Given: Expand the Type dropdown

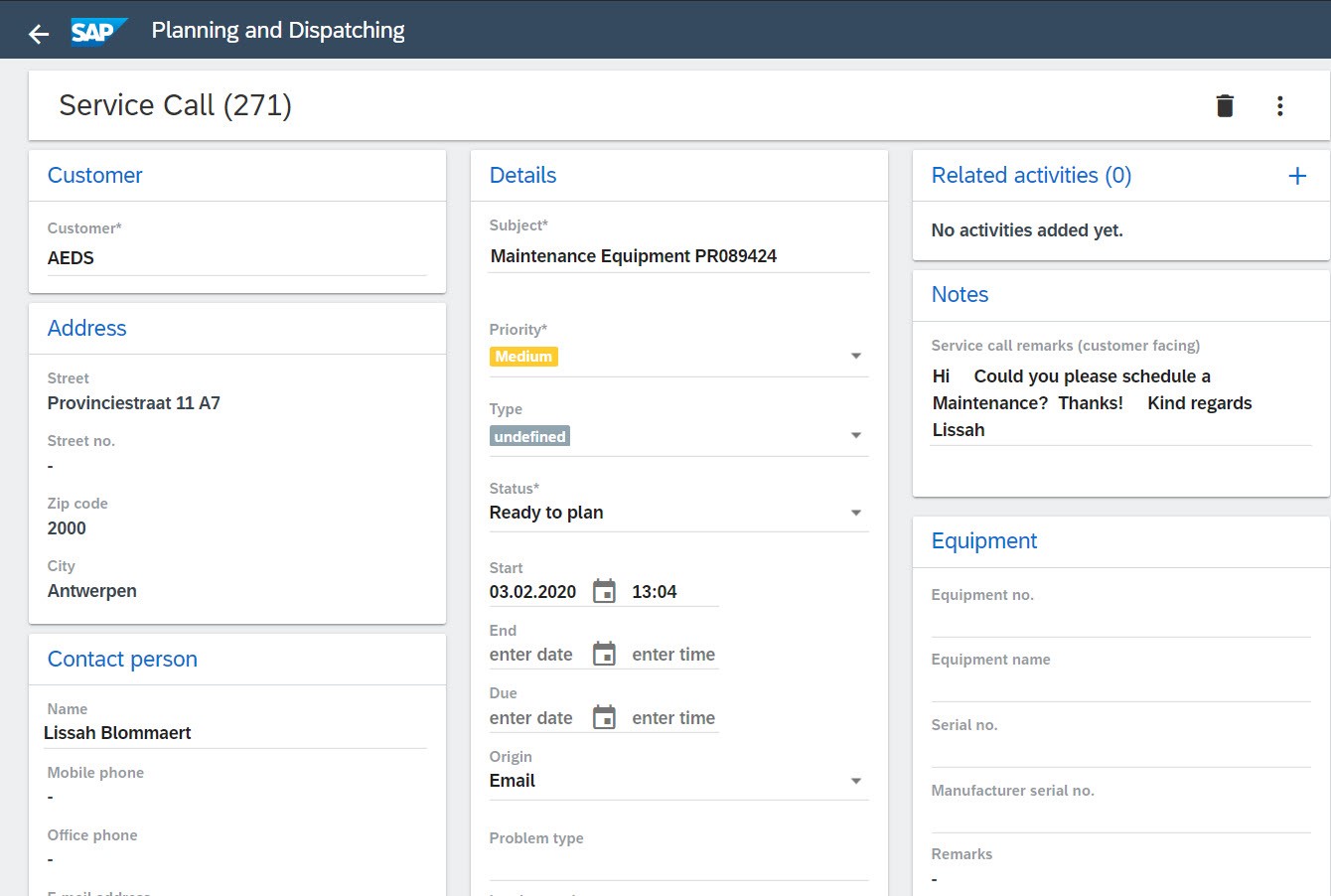Looking at the screenshot, I should pyautogui.click(x=855, y=436).
